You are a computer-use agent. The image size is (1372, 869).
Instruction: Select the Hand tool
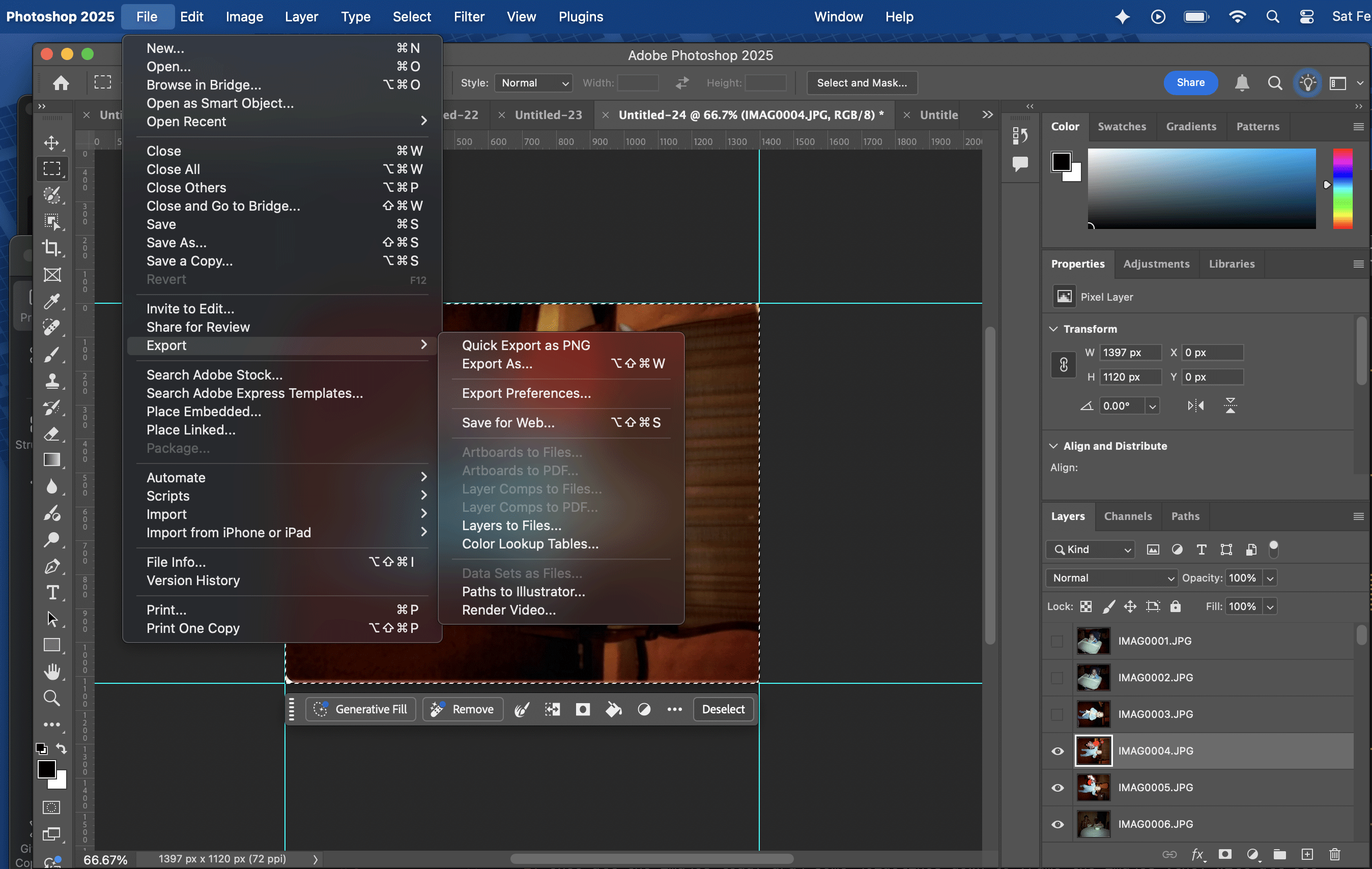[x=52, y=672]
